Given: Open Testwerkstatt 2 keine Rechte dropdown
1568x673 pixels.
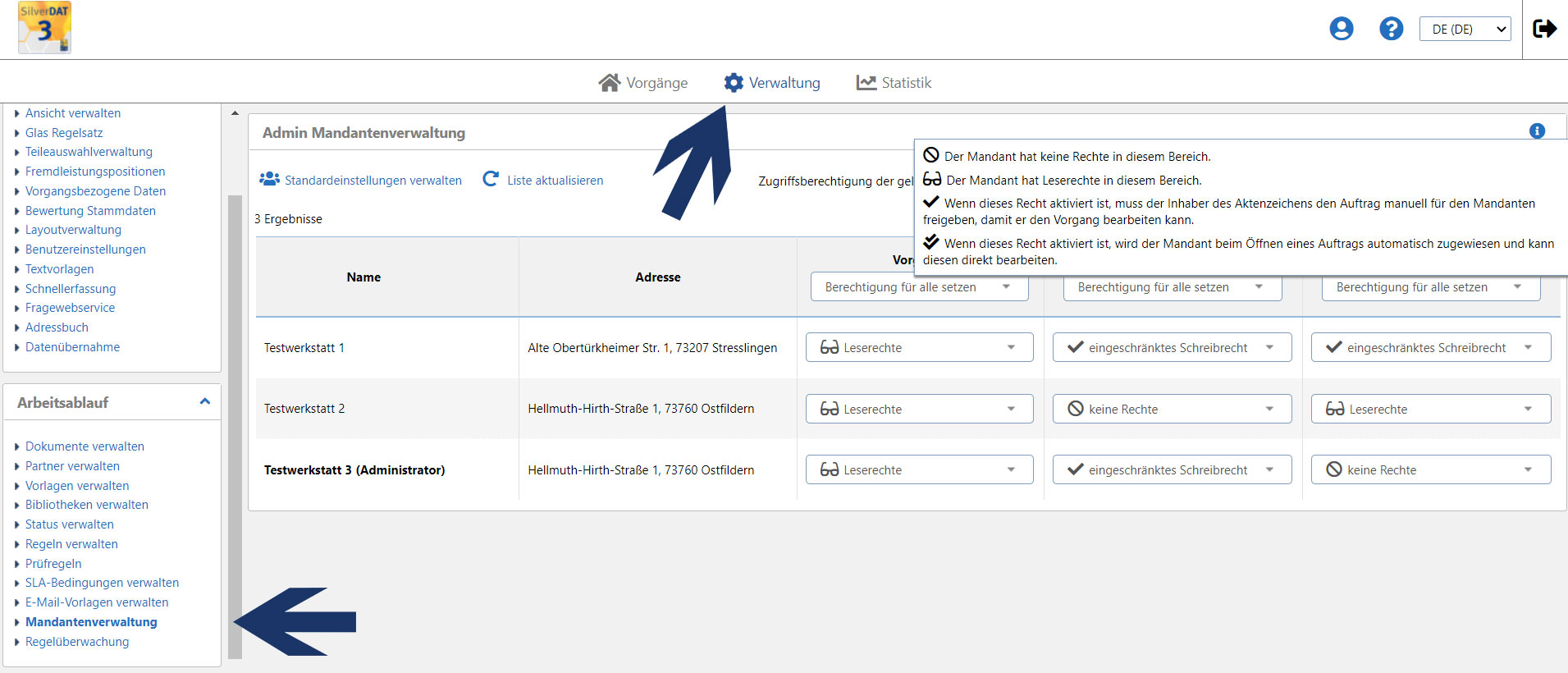Looking at the screenshot, I should coord(1172,409).
